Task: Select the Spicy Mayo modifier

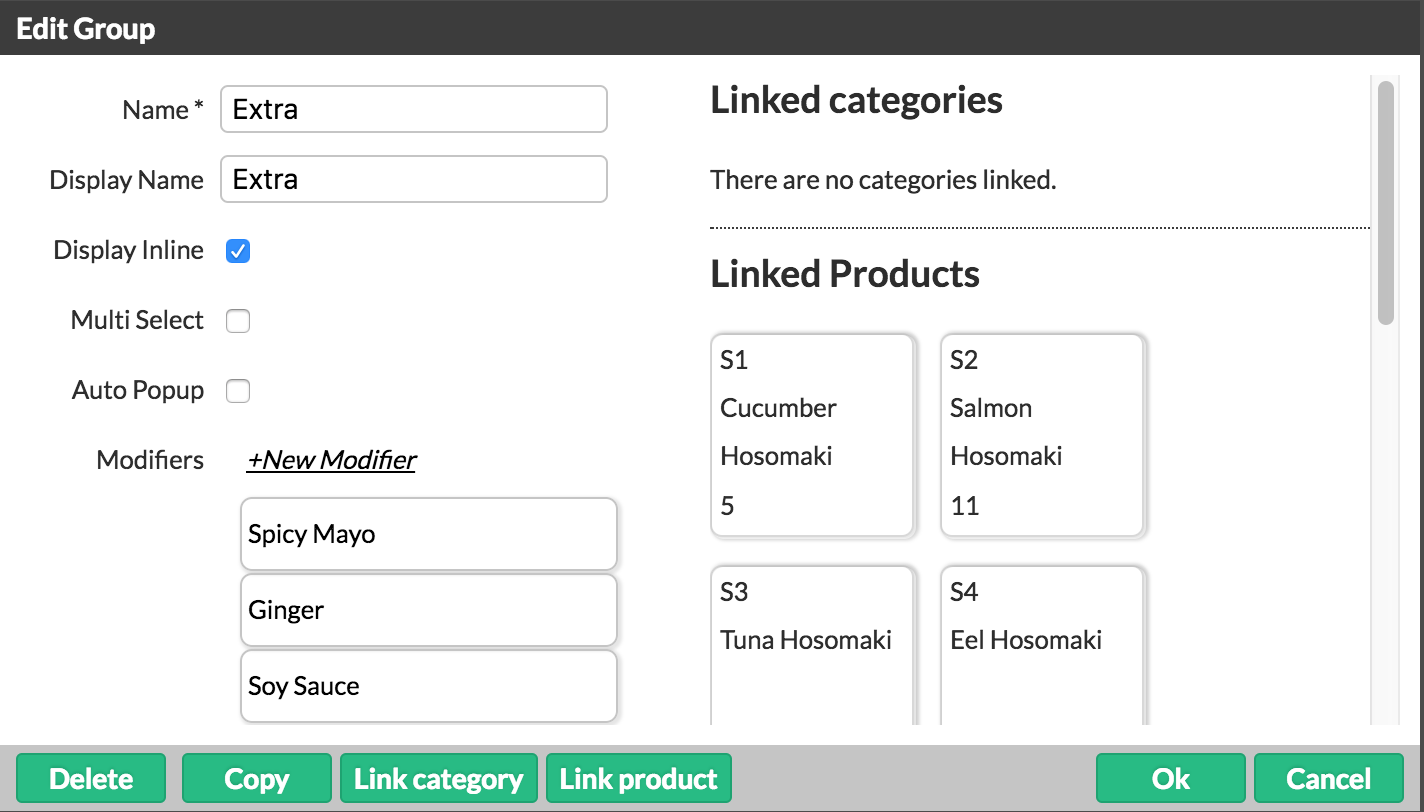Action: point(429,534)
